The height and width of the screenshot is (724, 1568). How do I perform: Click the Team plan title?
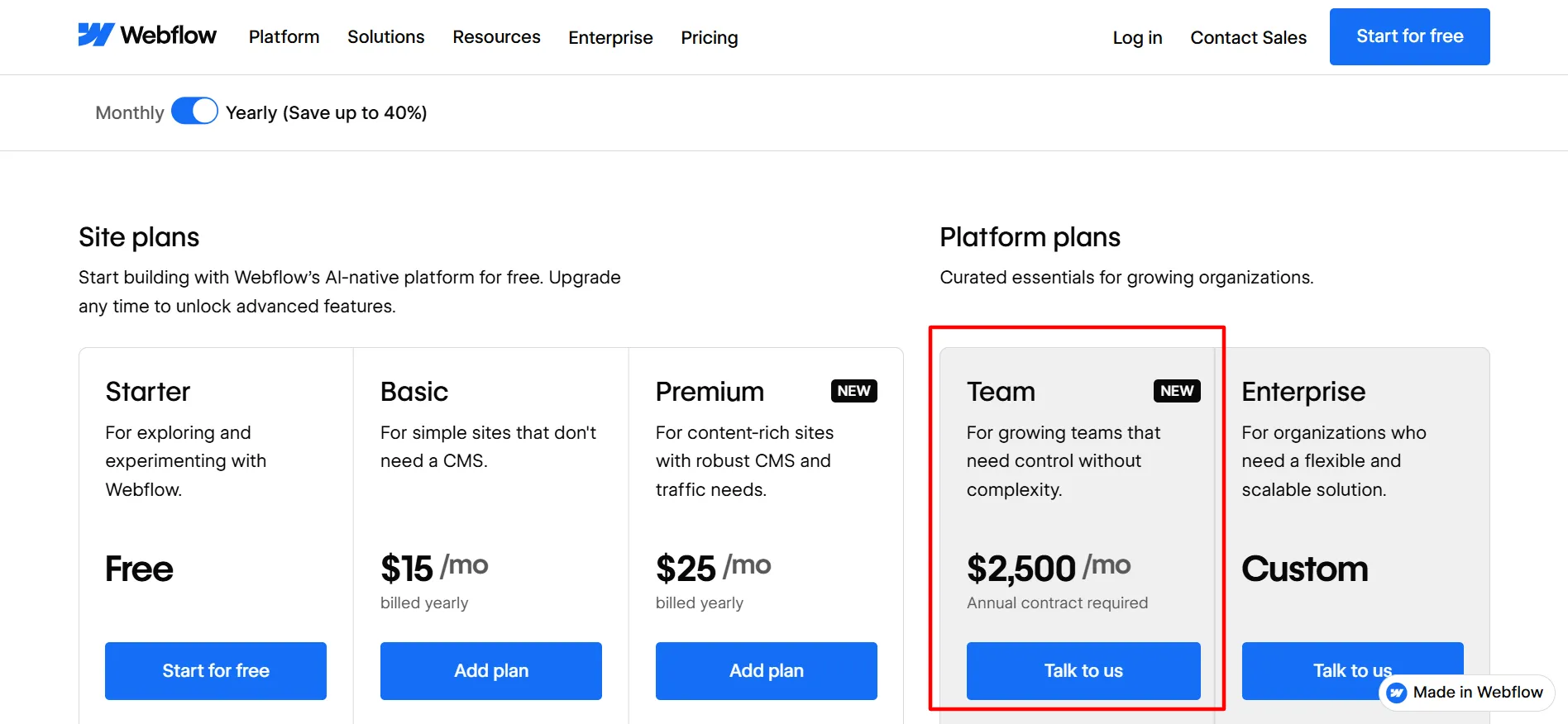point(1001,391)
